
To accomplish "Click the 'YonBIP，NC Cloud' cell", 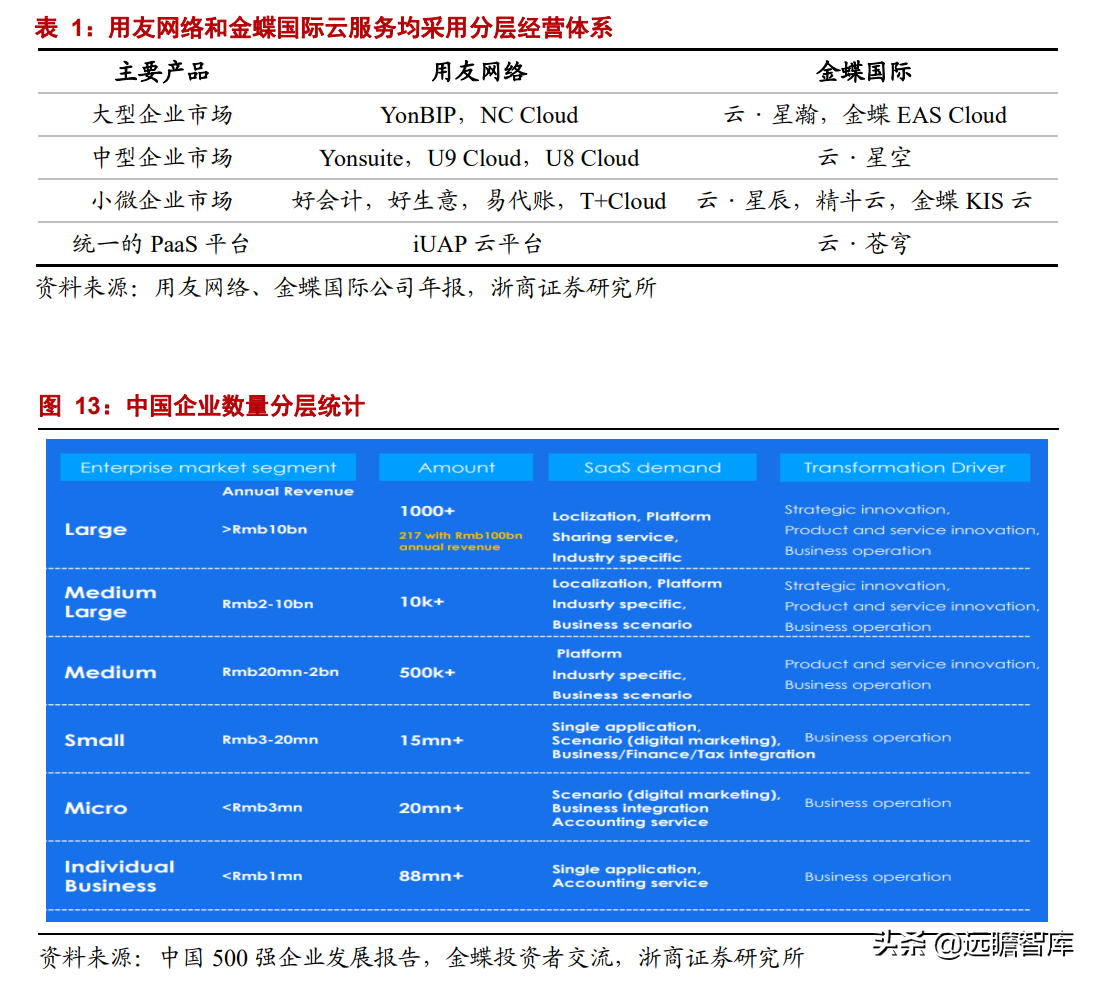I will point(479,115).
